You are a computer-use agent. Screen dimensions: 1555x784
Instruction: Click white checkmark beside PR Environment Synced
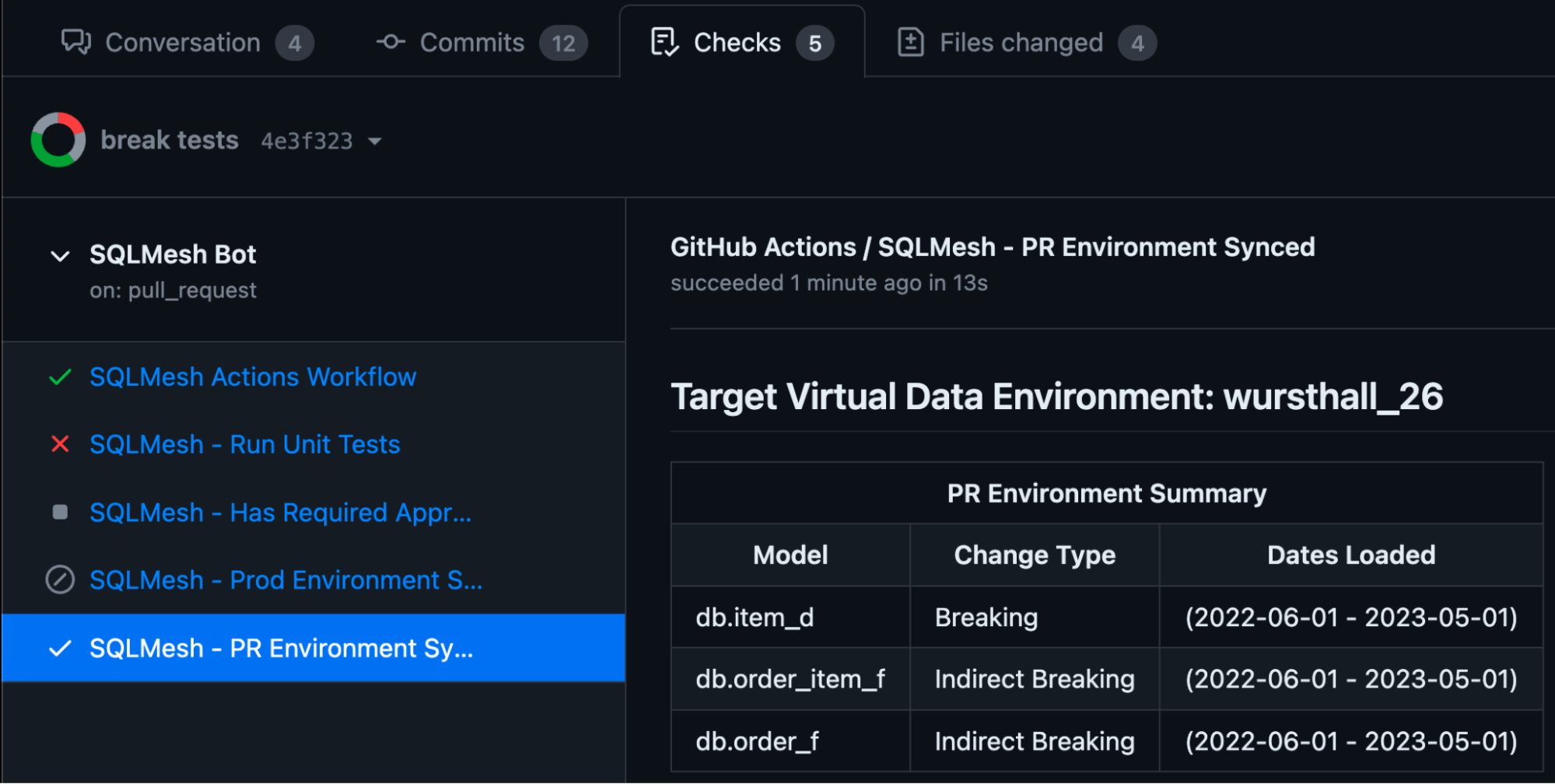(60, 648)
